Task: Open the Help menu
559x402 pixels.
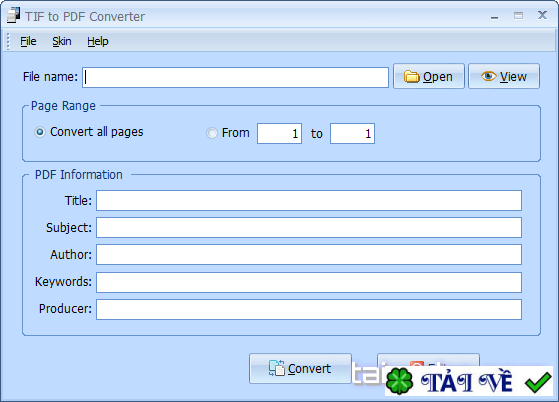Action: point(98,41)
